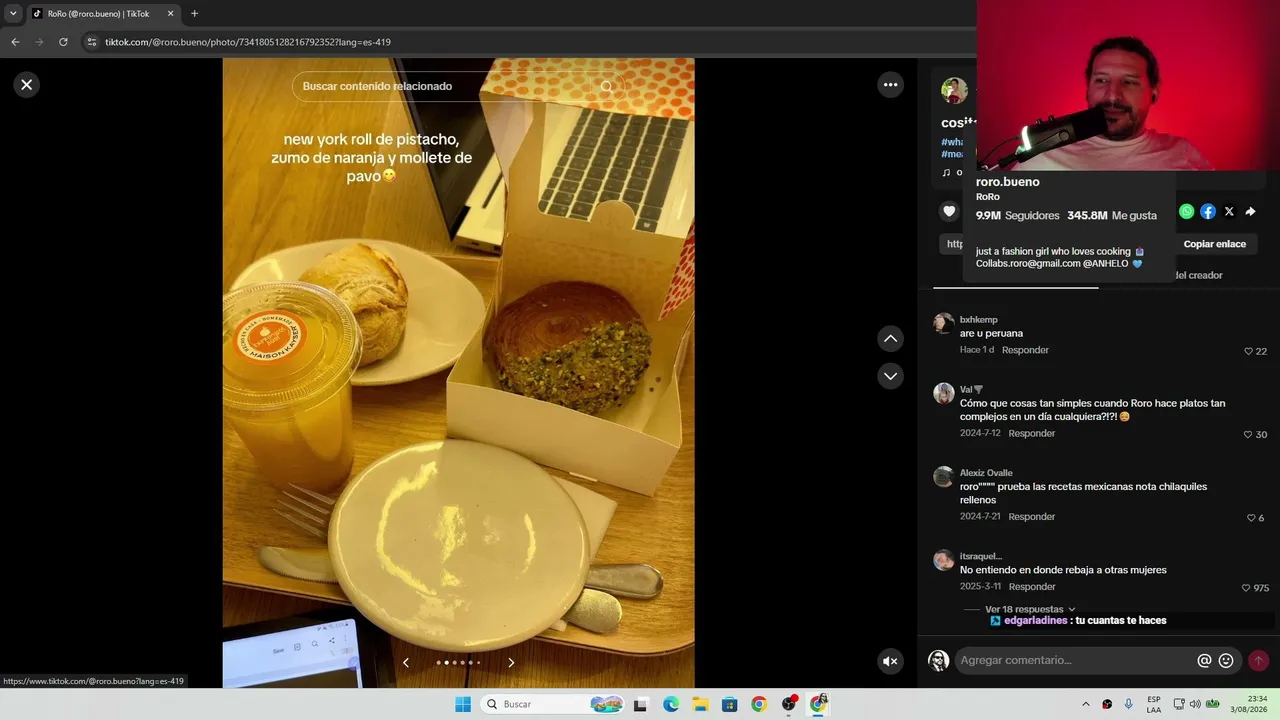Viewport: 1280px width, 720px height.
Task: Show the next photo in carousel
Action: 511,662
